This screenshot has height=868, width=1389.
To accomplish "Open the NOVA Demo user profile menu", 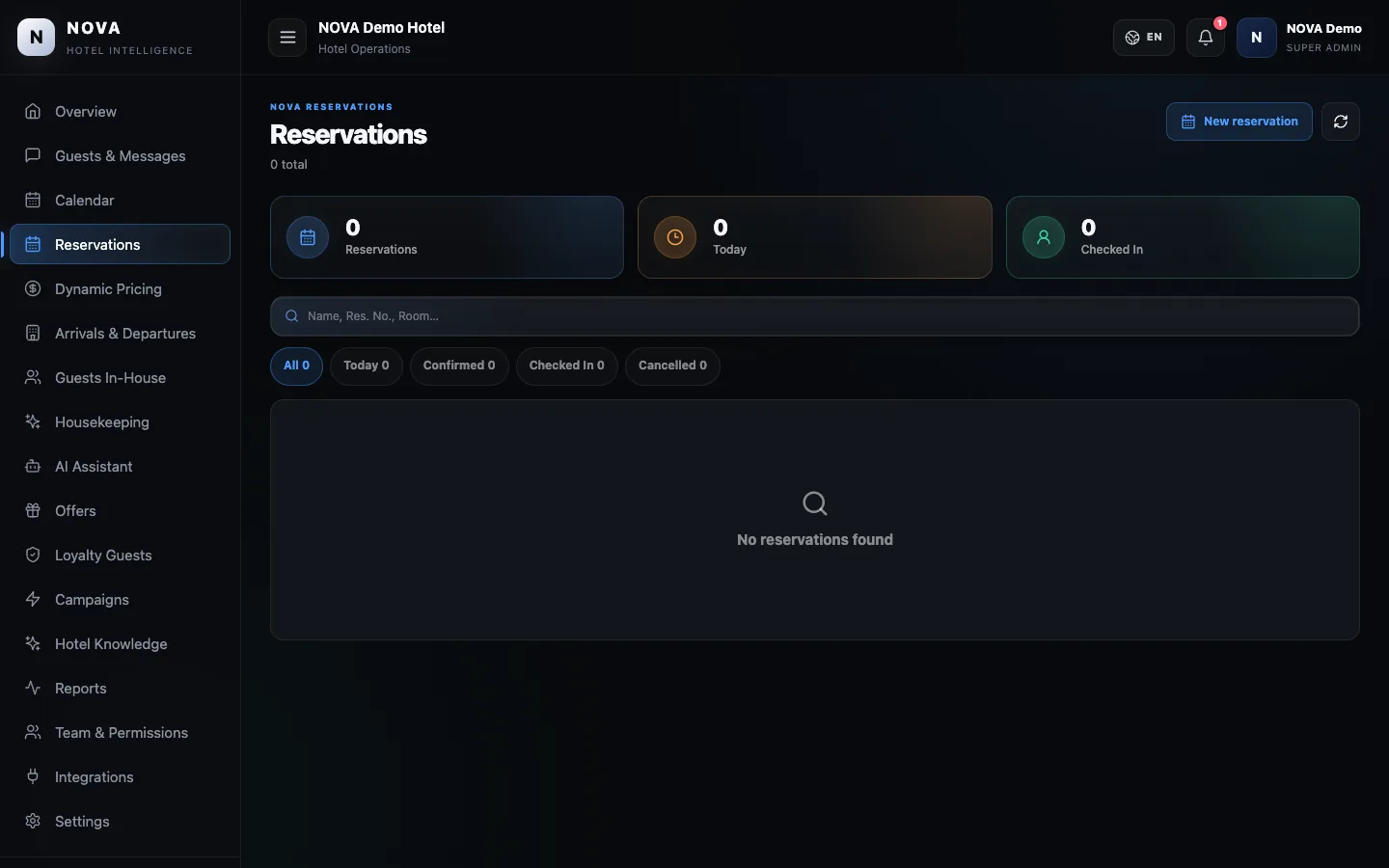I will [1300, 38].
